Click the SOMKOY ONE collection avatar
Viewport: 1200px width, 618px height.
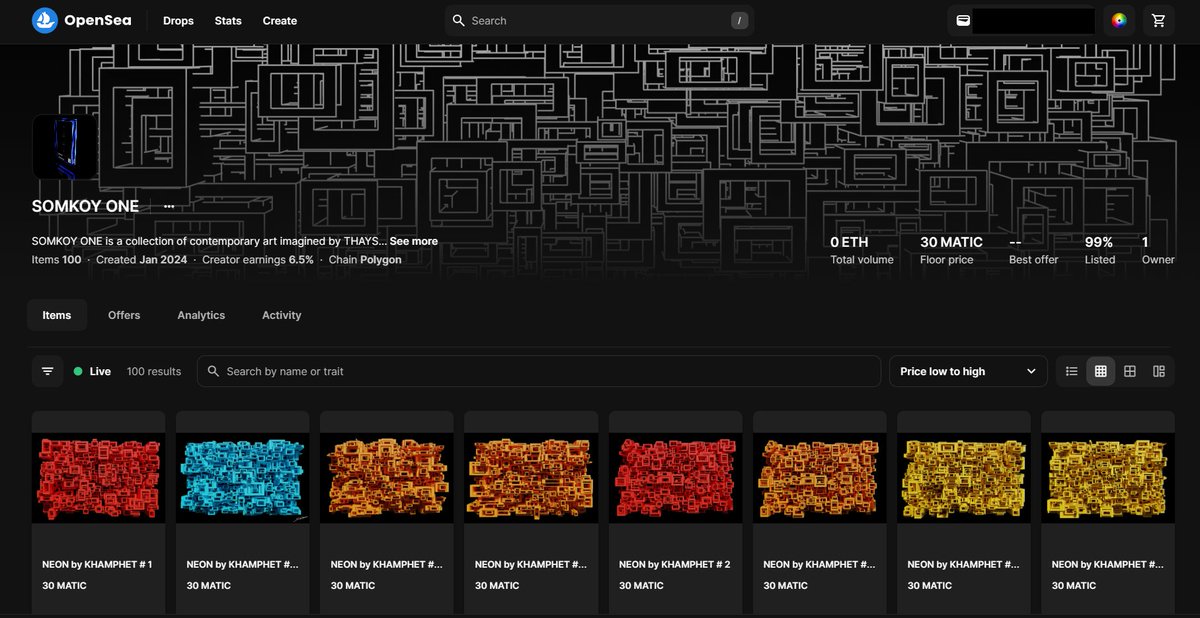pyautogui.click(x=65, y=146)
